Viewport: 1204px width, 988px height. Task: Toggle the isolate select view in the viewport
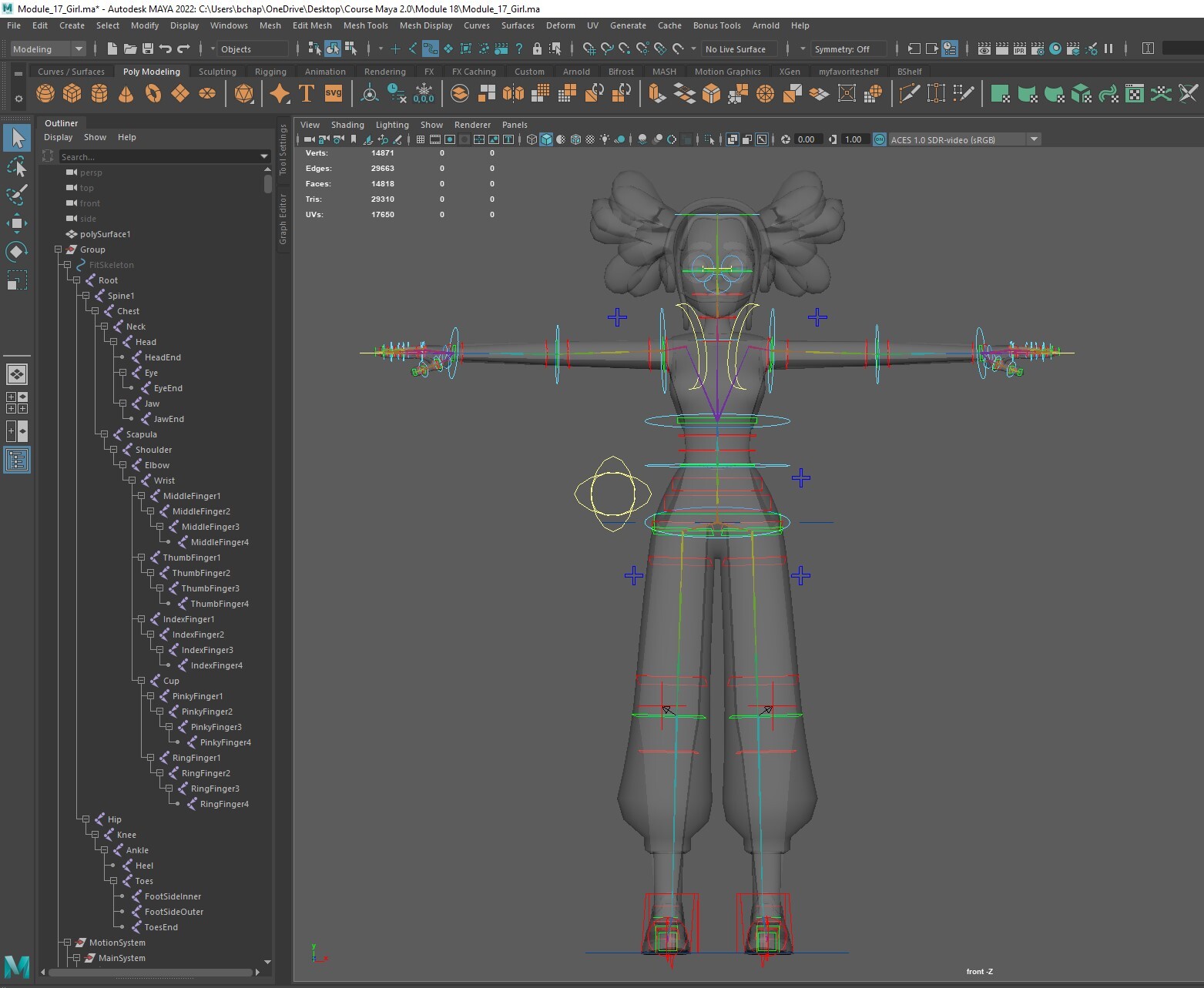tap(709, 139)
